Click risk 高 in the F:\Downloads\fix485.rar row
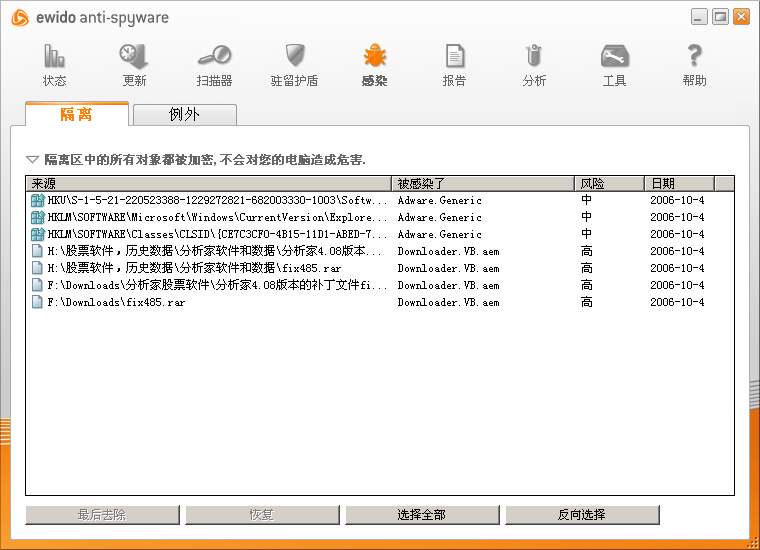This screenshot has width=760, height=550. (586, 302)
